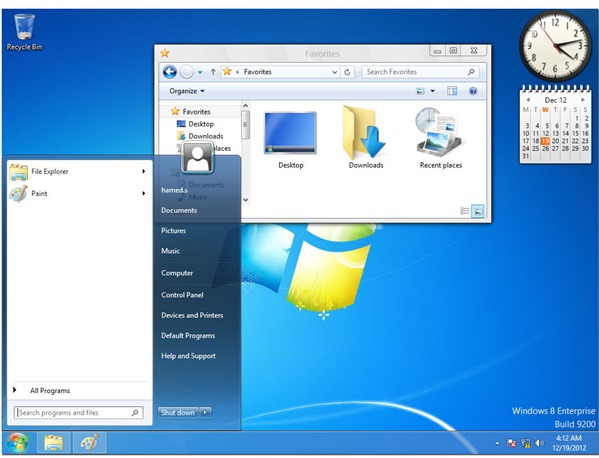This screenshot has width=599, height=458.
Task: Open the Organize menu
Action: (x=187, y=91)
